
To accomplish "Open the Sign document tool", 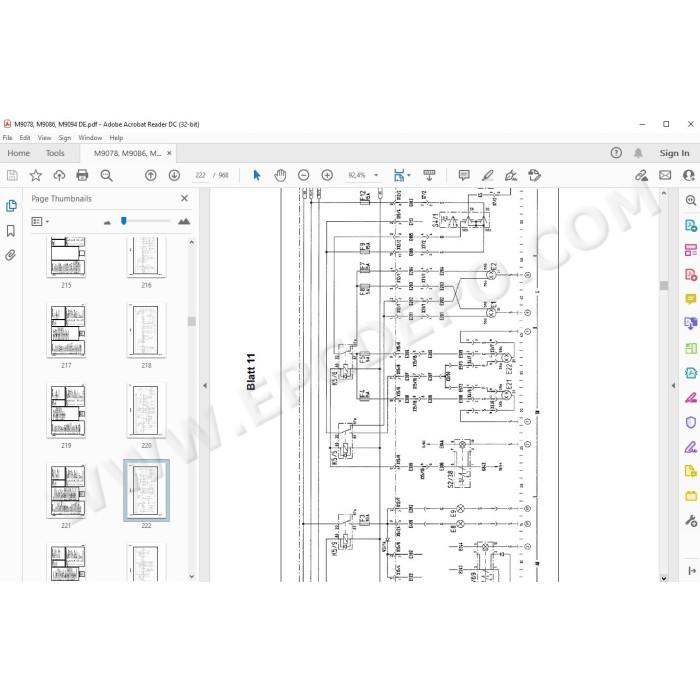I will pyautogui.click(x=511, y=175).
